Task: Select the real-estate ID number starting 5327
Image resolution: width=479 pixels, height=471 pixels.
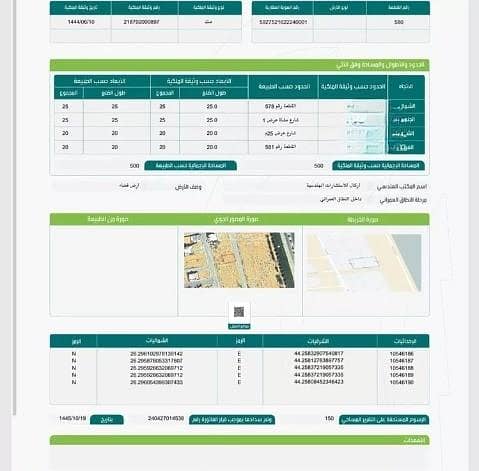Action: coord(283,22)
